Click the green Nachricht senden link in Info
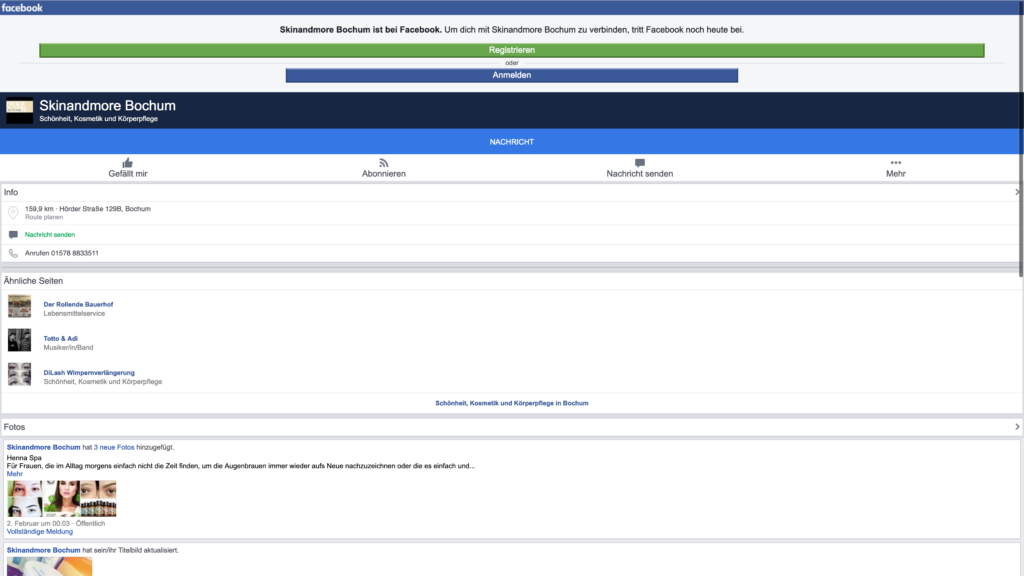 (x=50, y=235)
